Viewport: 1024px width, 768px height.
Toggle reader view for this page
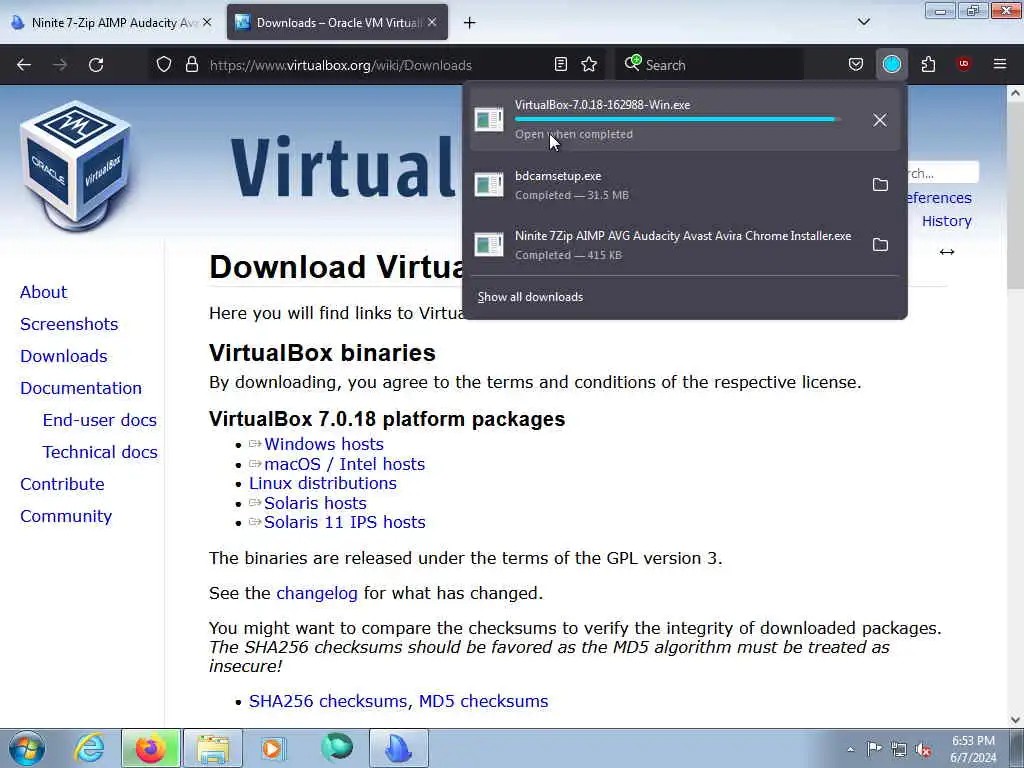(560, 65)
